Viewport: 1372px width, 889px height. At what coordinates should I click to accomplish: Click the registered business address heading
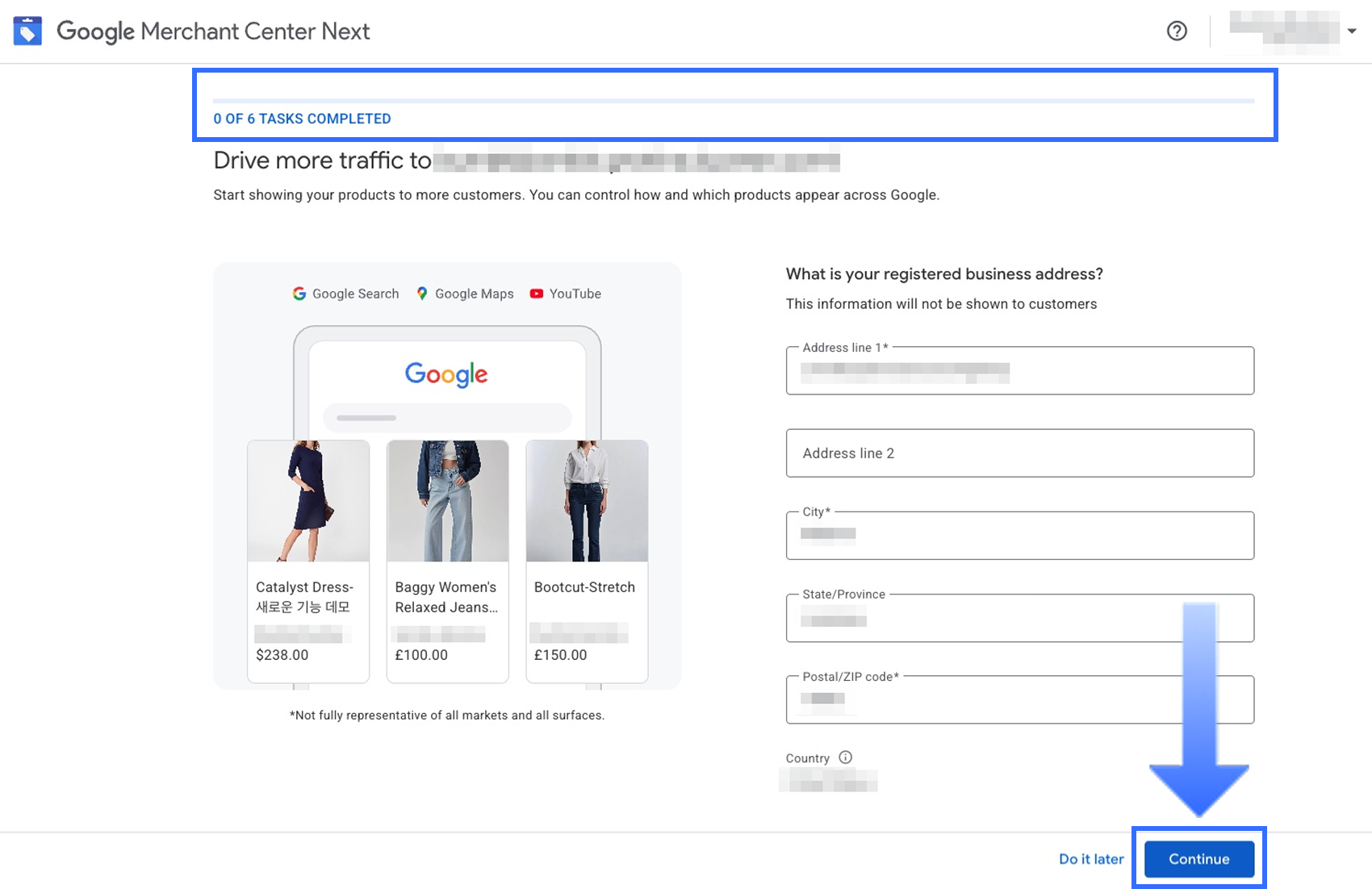(x=944, y=274)
